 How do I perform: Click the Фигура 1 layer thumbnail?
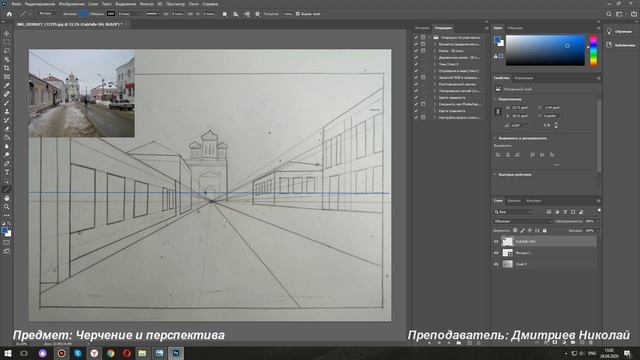pos(507,253)
